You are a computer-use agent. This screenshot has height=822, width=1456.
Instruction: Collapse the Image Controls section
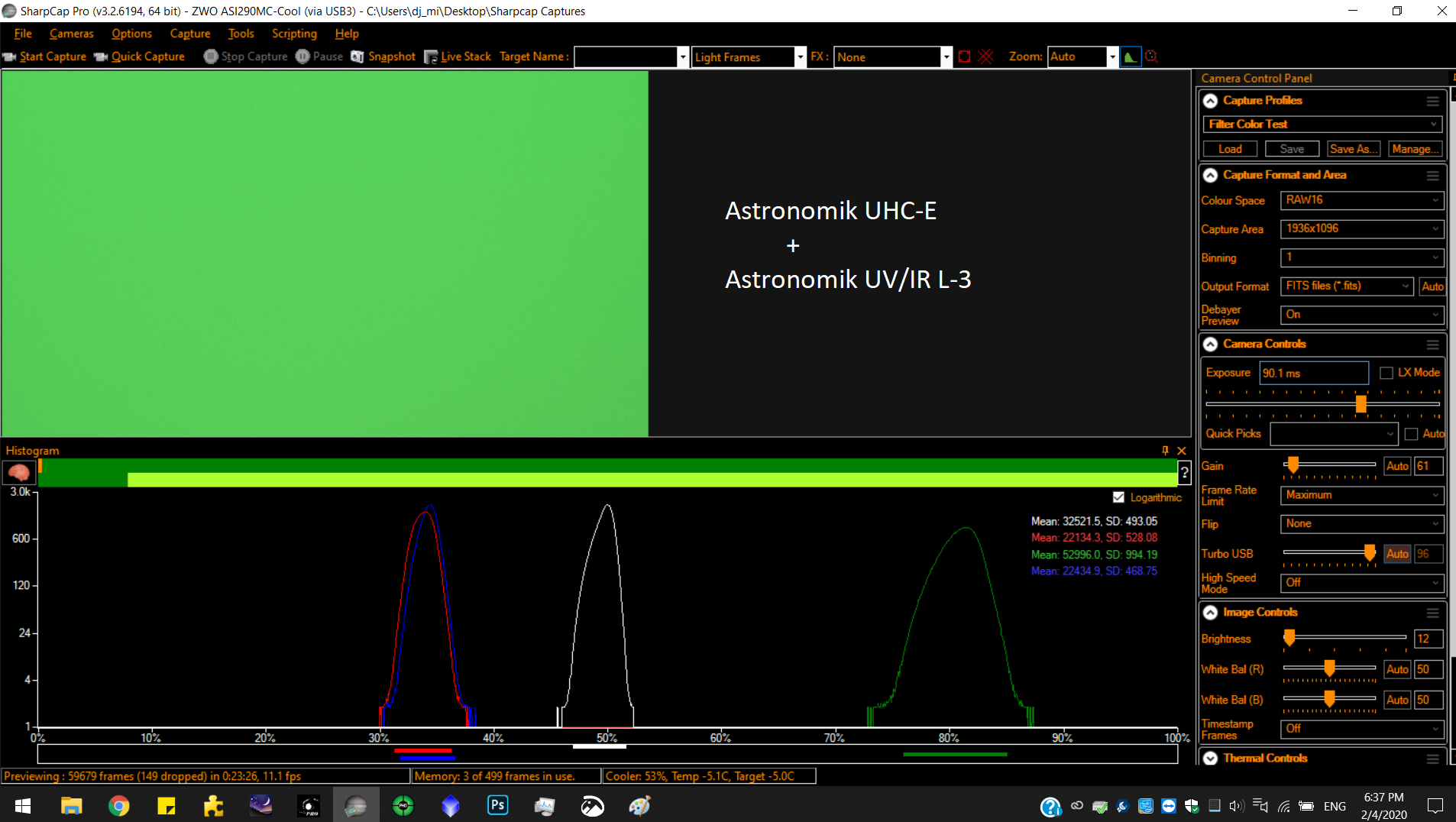coord(1210,613)
